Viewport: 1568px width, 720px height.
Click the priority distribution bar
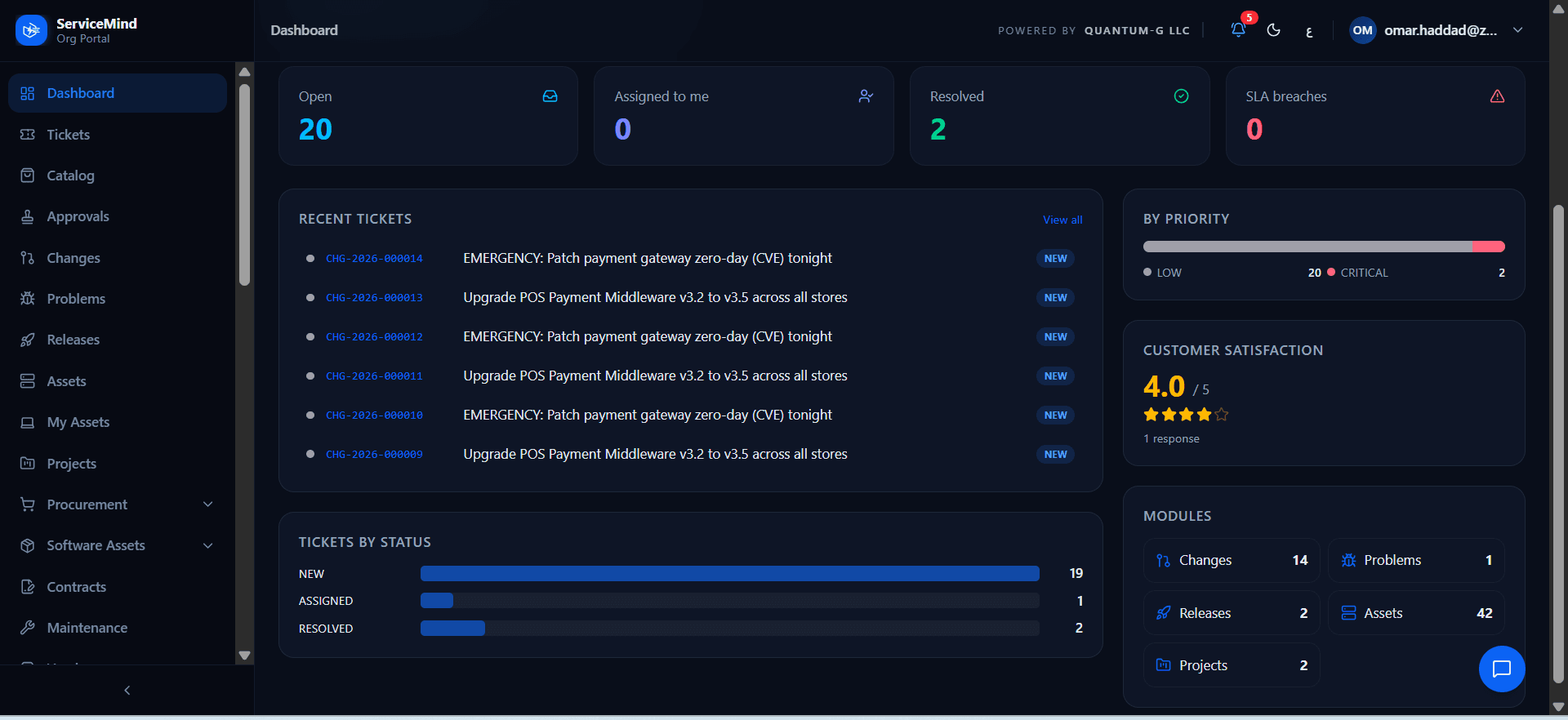(x=1324, y=247)
